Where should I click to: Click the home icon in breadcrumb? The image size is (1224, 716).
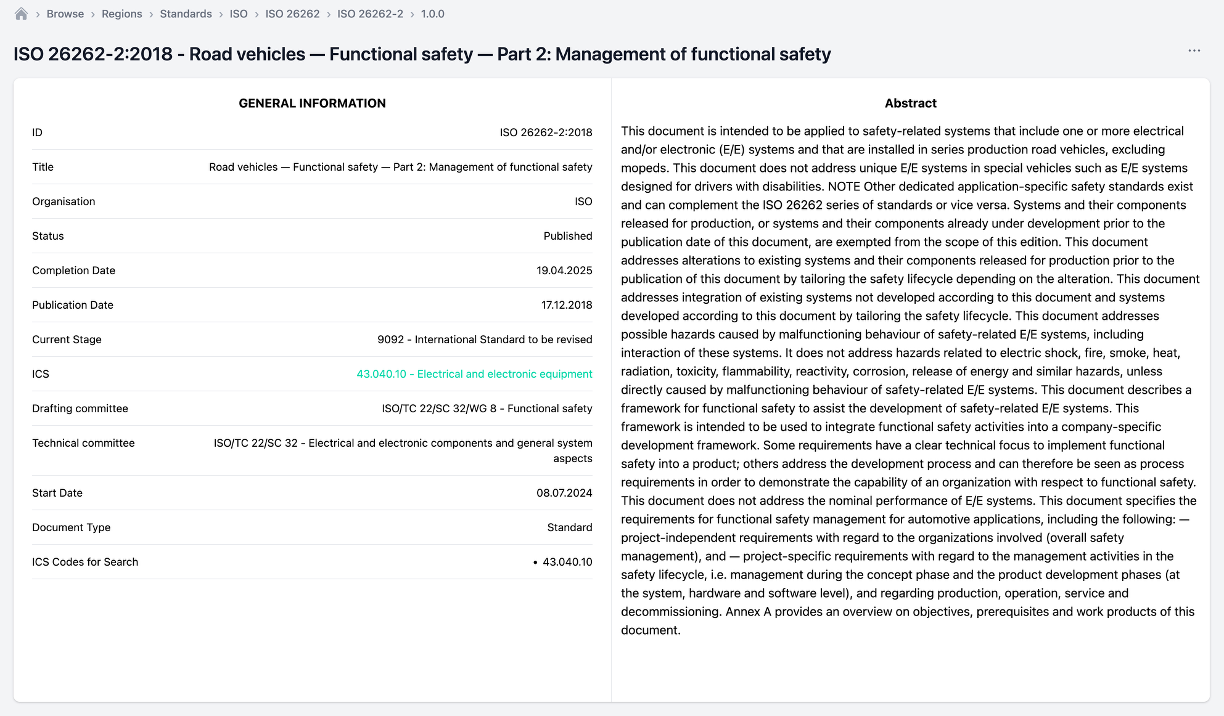(x=21, y=14)
